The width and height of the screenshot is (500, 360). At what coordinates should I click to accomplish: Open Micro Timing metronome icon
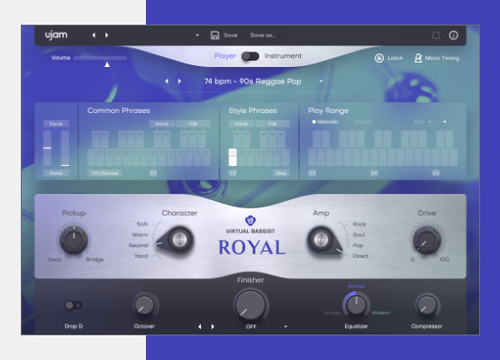click(x=418, y=58)
